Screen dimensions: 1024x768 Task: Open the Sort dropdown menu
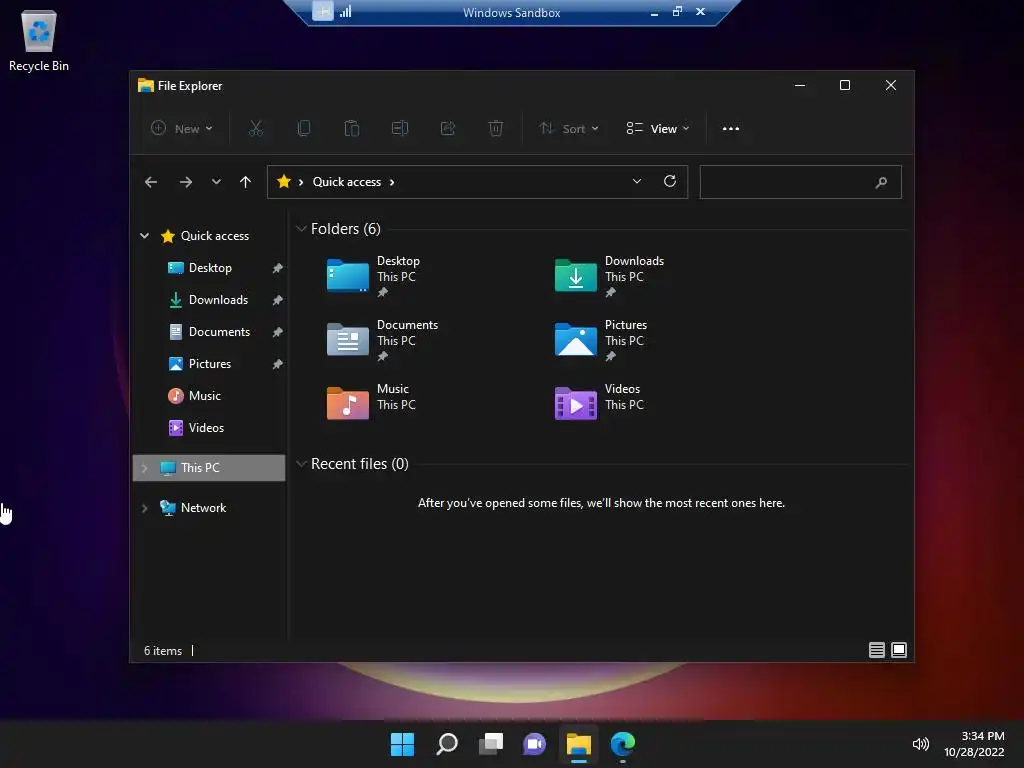tap(569, 129)
